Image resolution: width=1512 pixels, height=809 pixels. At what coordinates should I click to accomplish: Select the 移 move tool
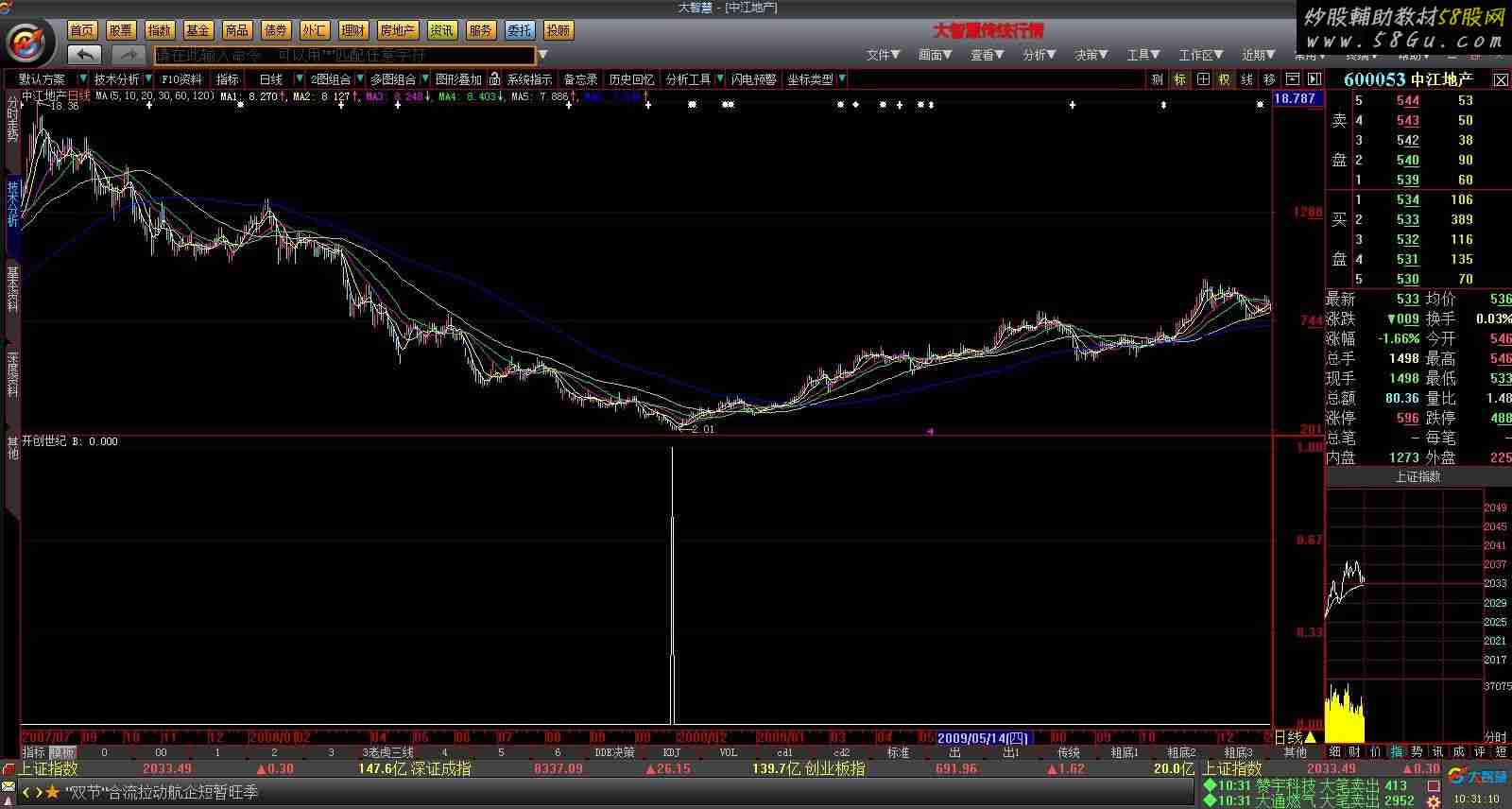[1269, 79]
